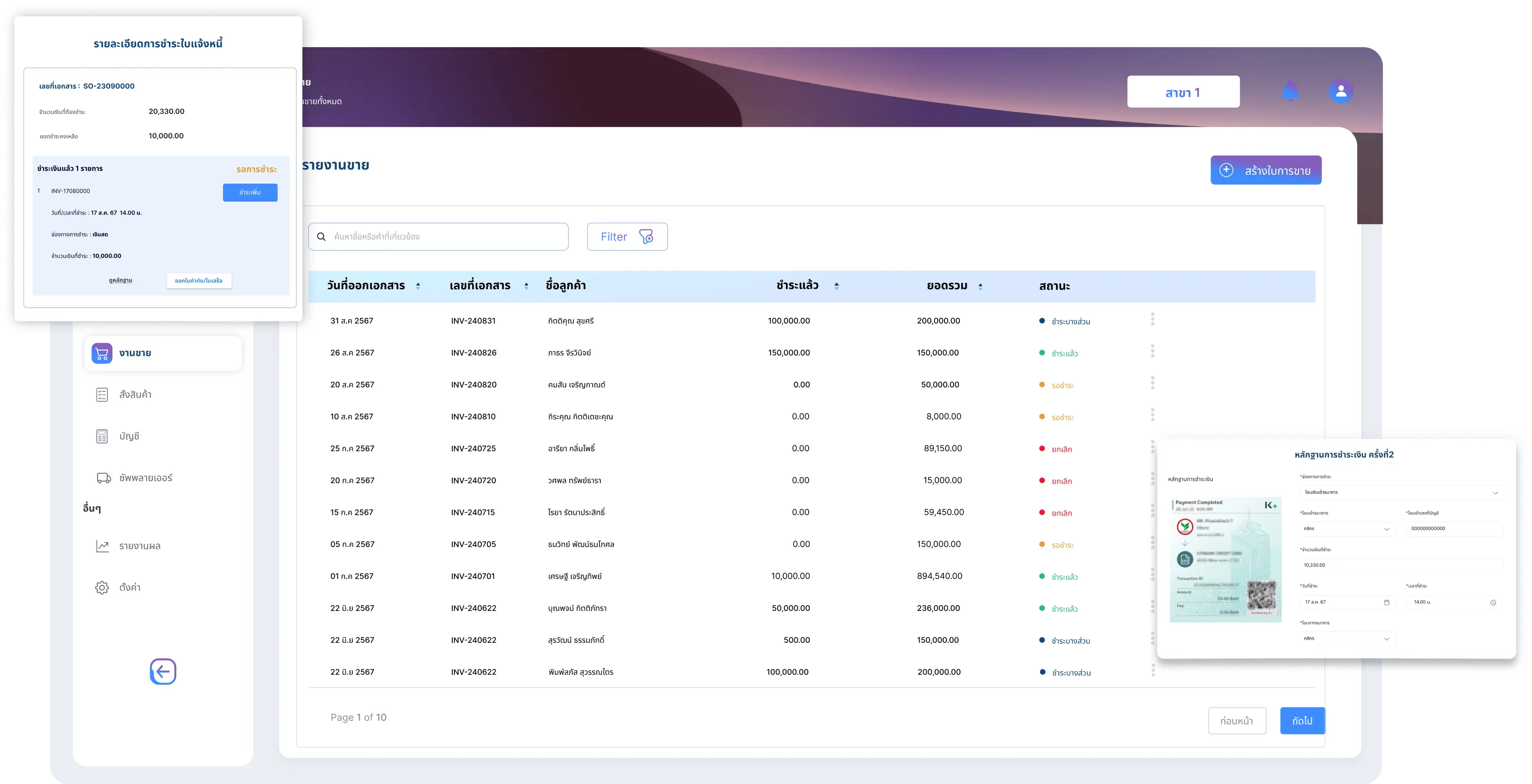Open the งานขาย sales menu item
This screenshot has height=784, width=1532.
point(163,353)
